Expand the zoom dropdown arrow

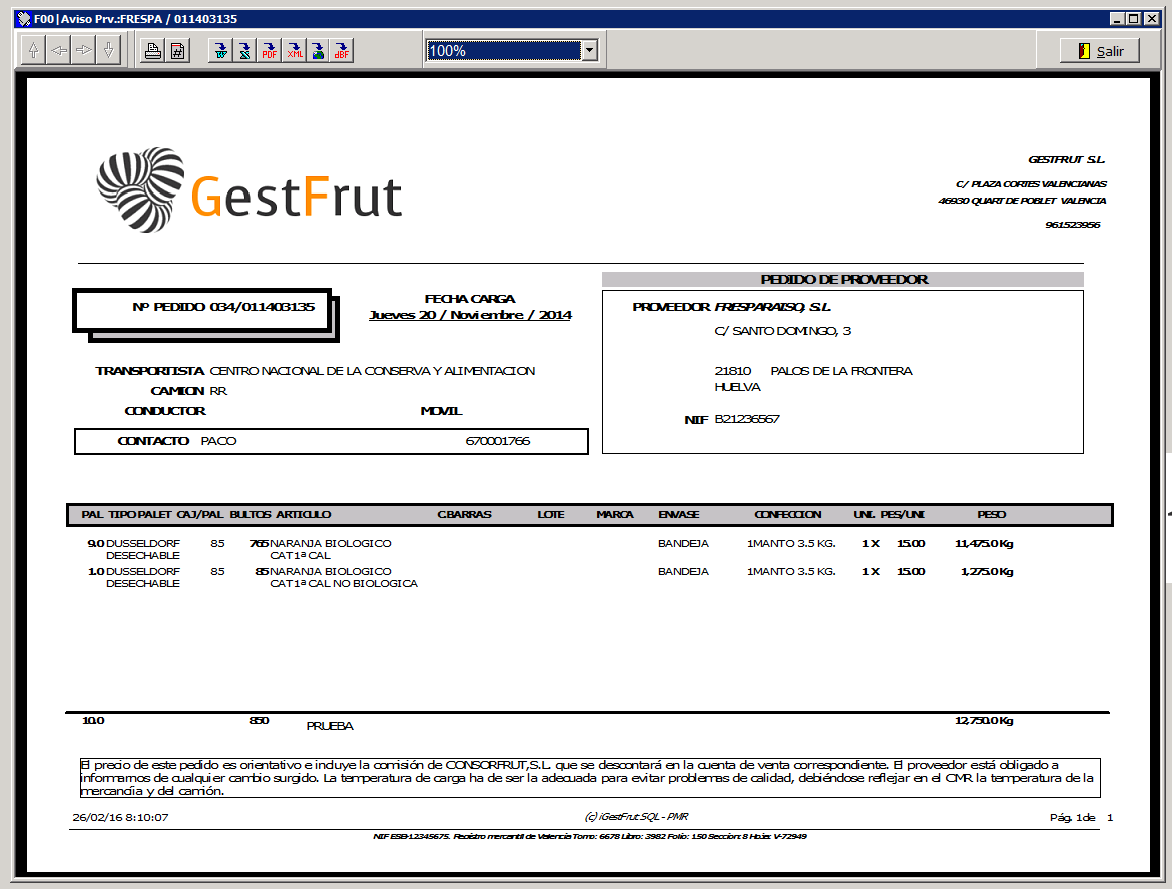tap(589, 51)
